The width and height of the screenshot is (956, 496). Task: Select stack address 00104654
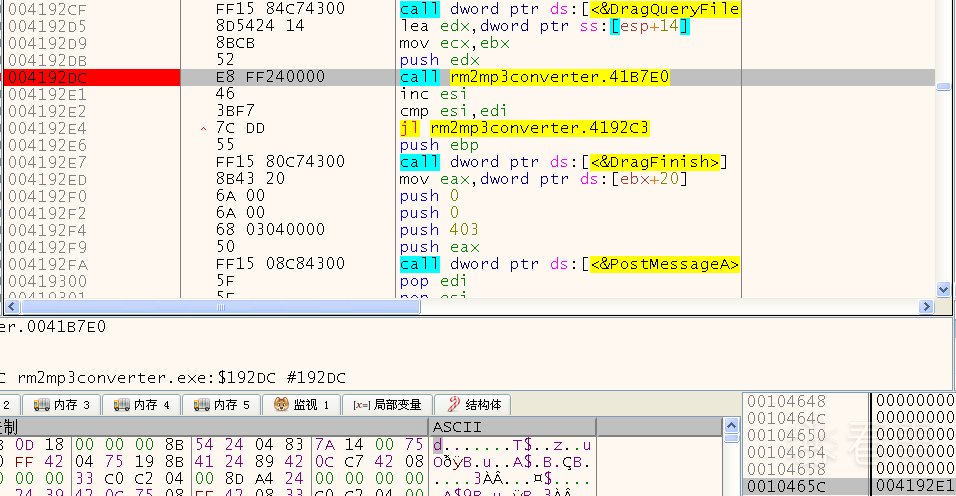tap(787, 453)
